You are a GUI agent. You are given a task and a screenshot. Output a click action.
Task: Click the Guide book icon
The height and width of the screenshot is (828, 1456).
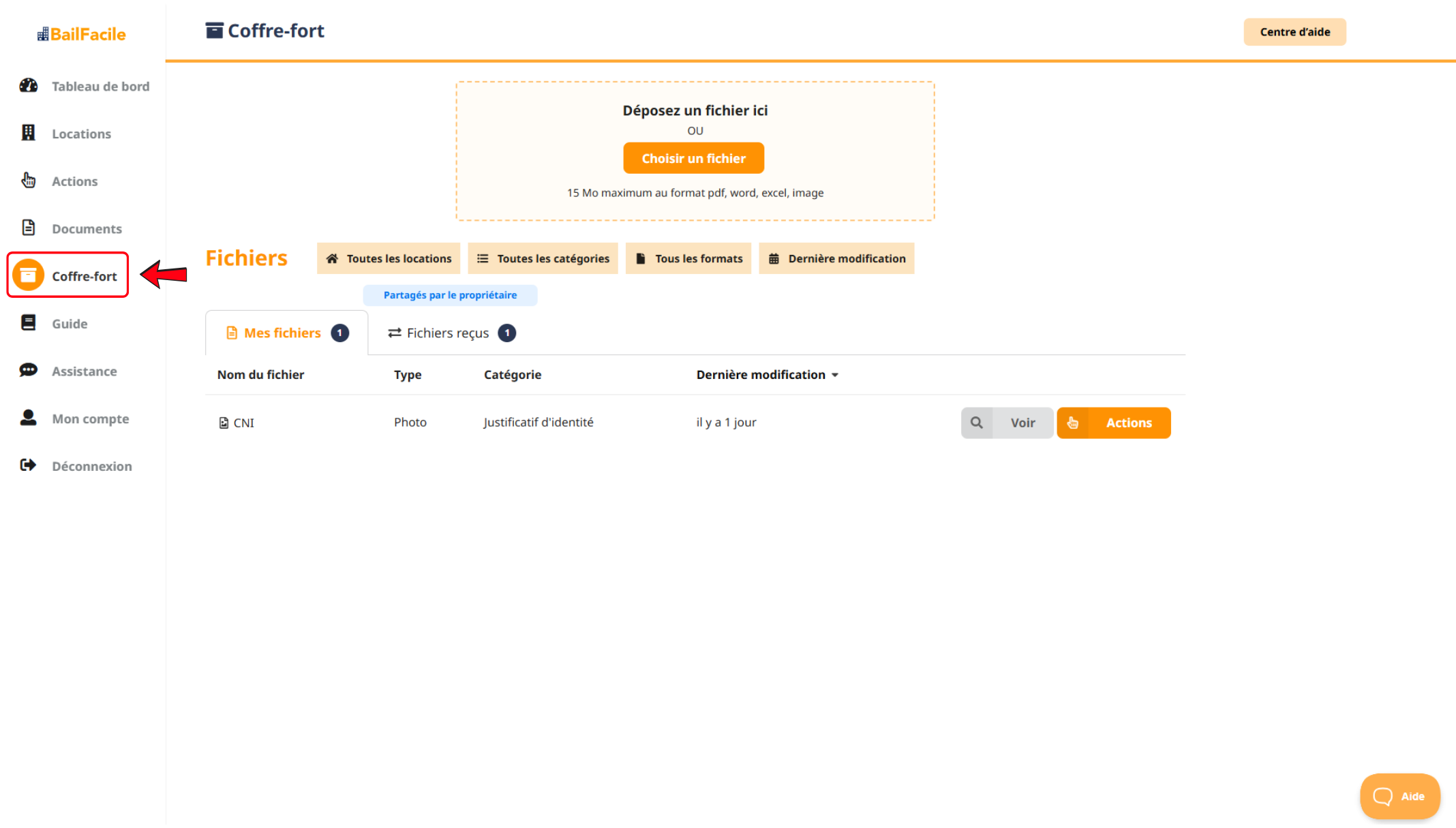coord(28,323)
